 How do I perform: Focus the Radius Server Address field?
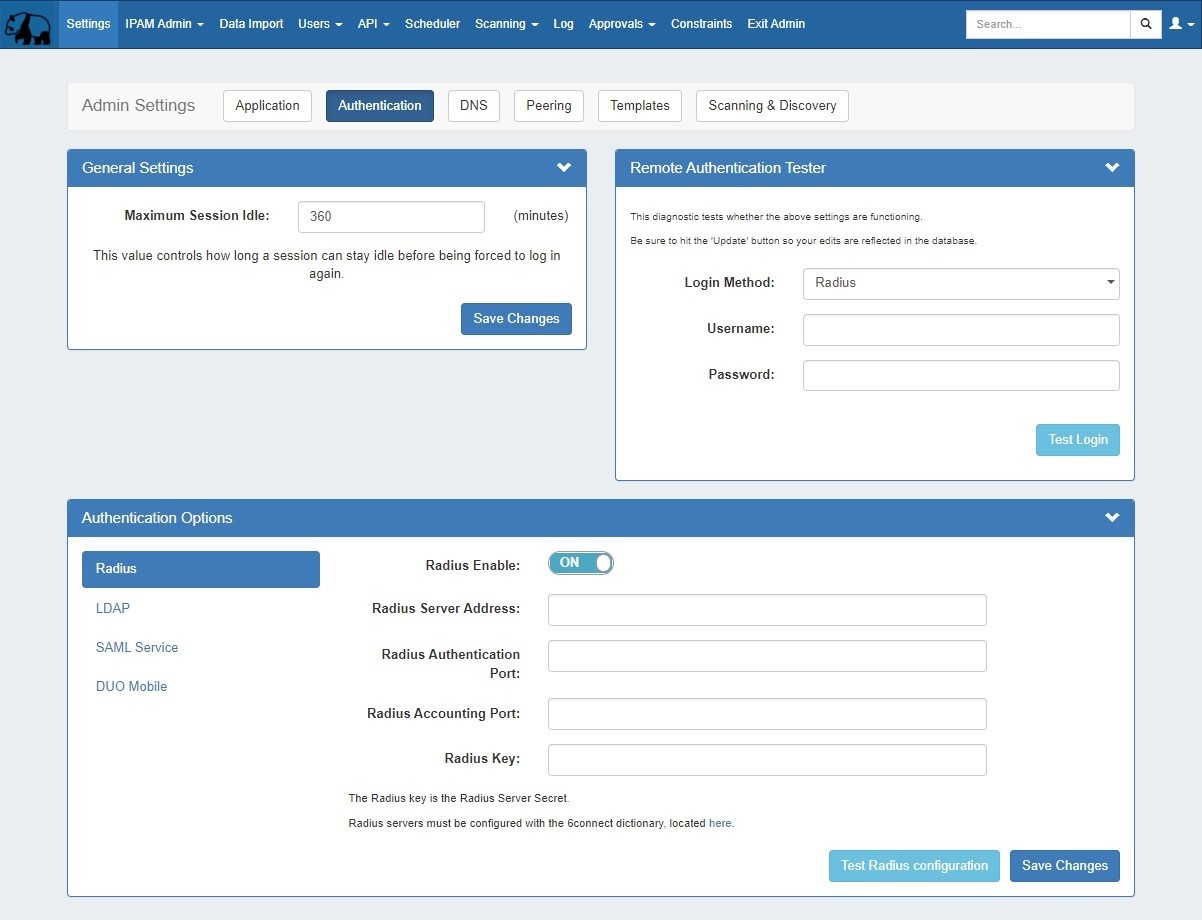[x=767, y=610]
